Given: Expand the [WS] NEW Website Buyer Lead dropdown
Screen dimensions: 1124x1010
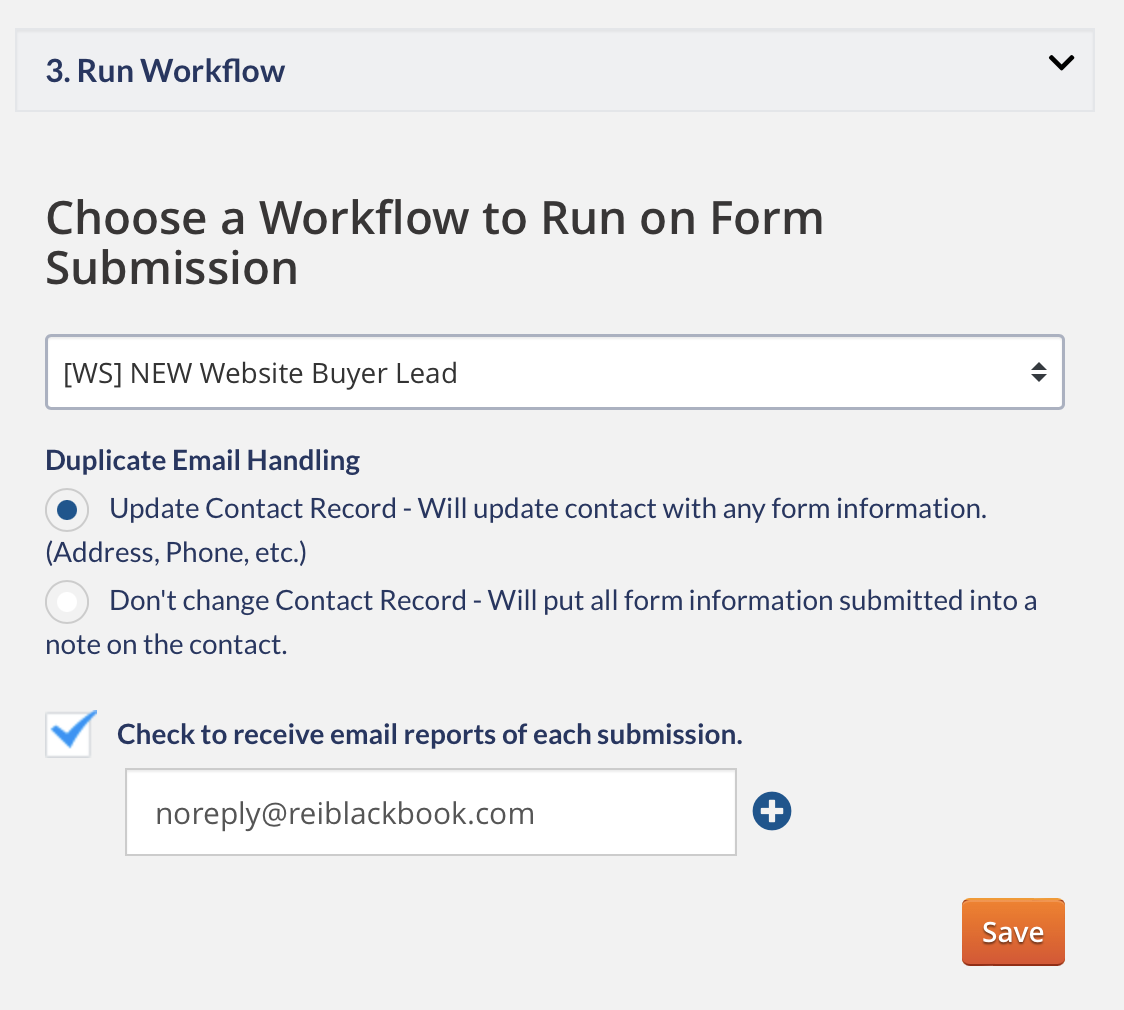Looking at the screenshot, I should click(553, 371).
